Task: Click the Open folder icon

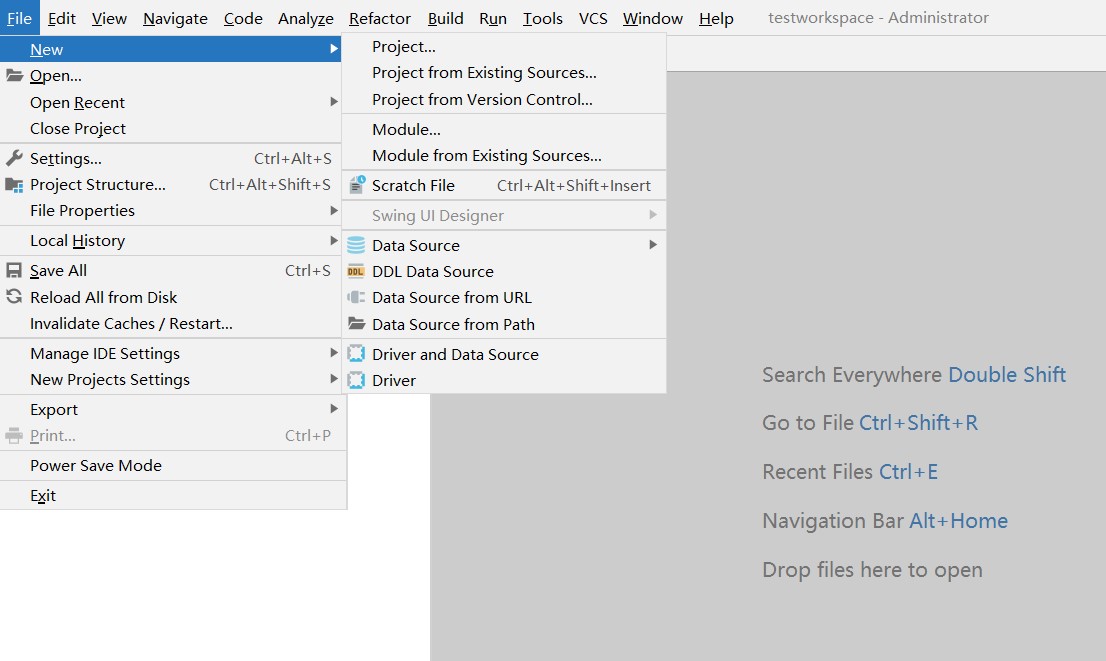Action: pos(14,75)
